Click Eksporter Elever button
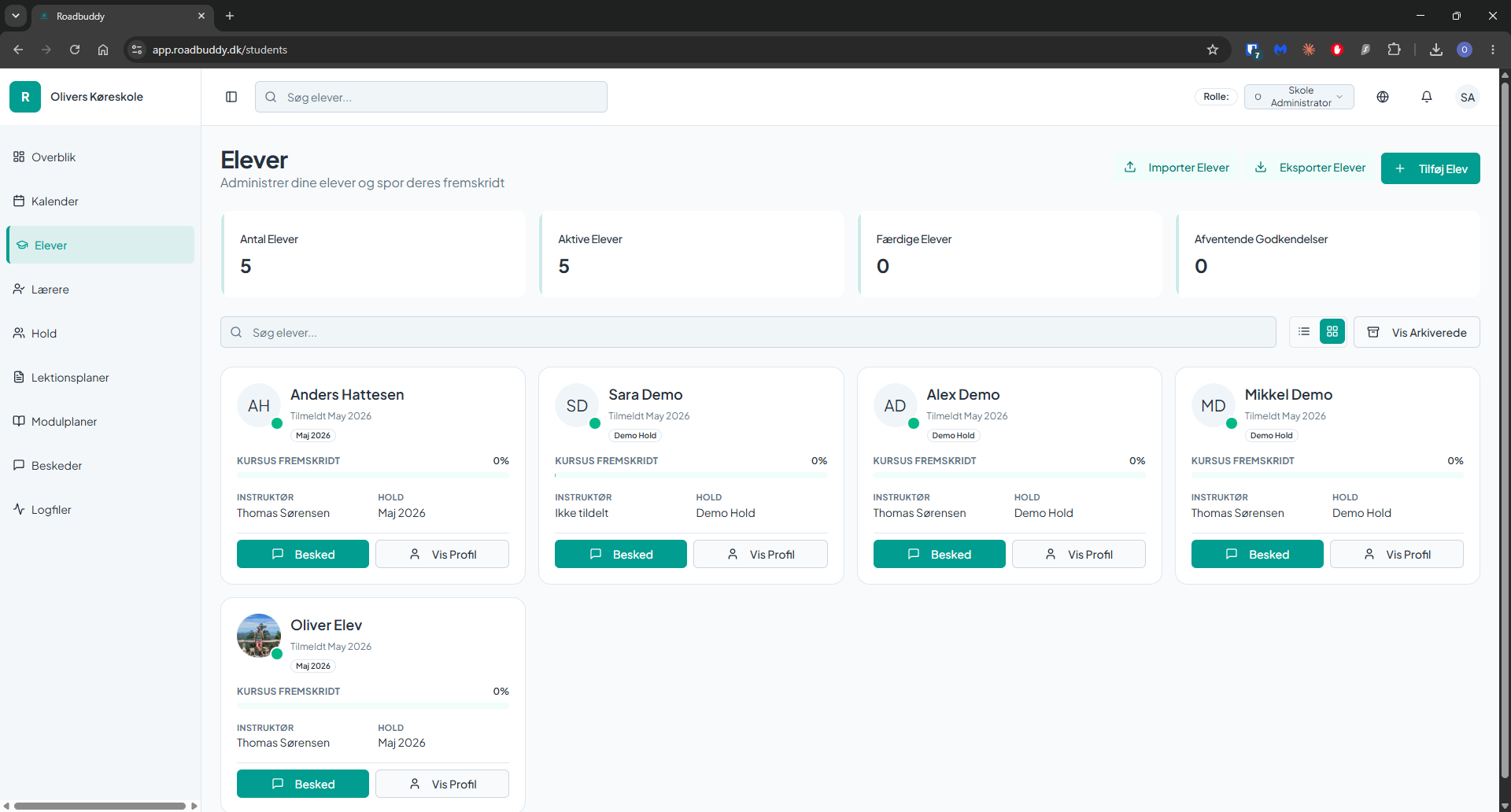This screenshot has height=812, width=1511. (1310, 168)
